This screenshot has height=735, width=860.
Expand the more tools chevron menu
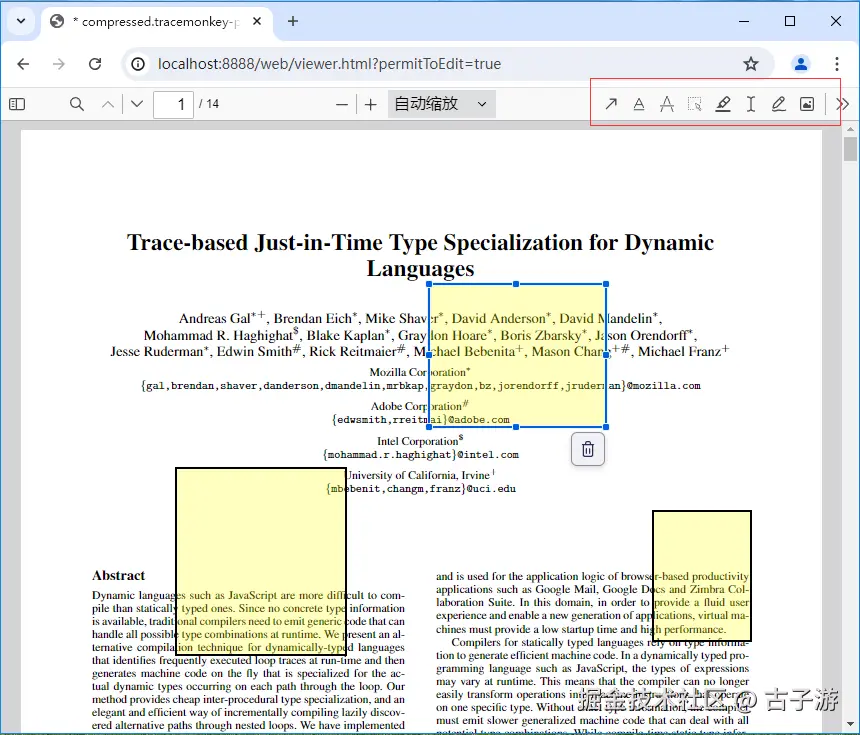point(842,104)
